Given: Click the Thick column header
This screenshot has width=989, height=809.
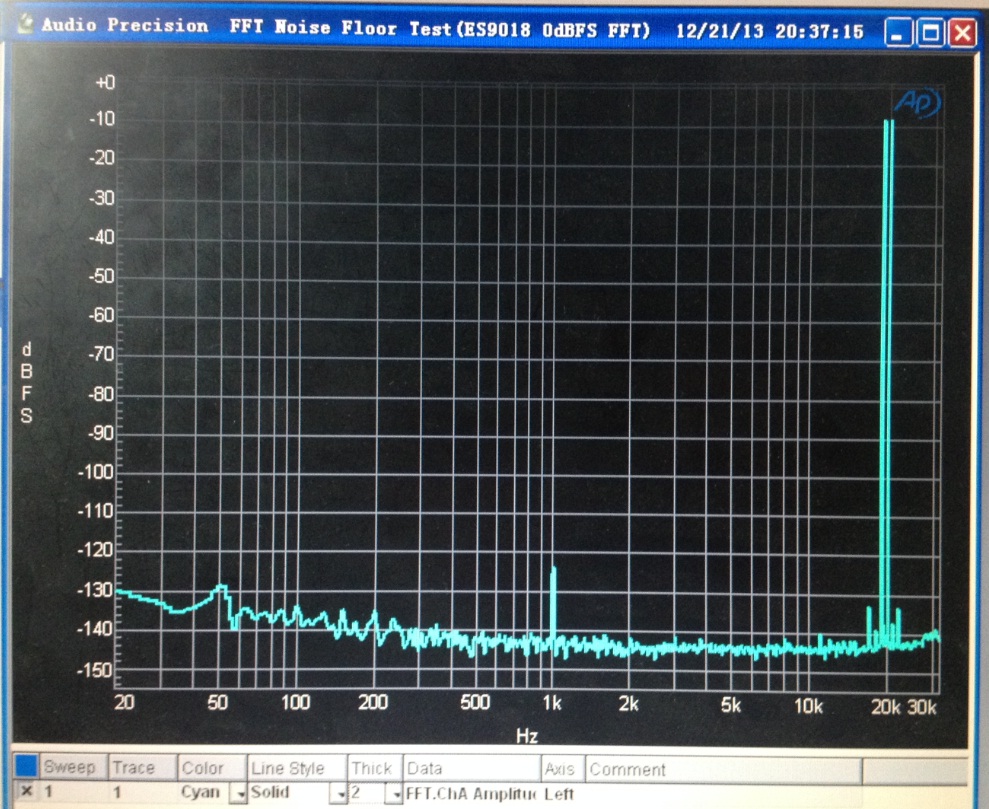Looking at the screenshot, I should click(375, 768).
